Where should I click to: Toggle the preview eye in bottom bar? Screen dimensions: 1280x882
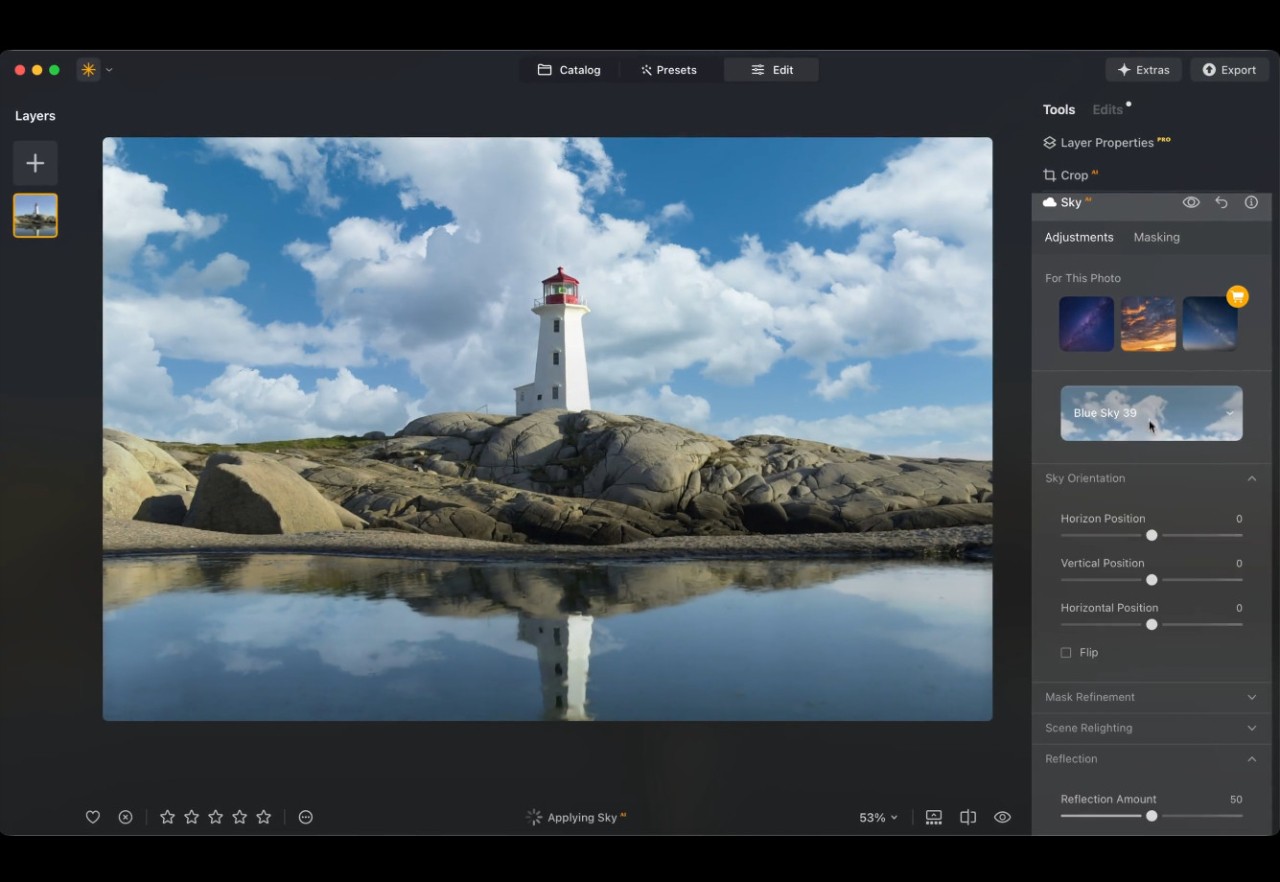coord(1002,817)
